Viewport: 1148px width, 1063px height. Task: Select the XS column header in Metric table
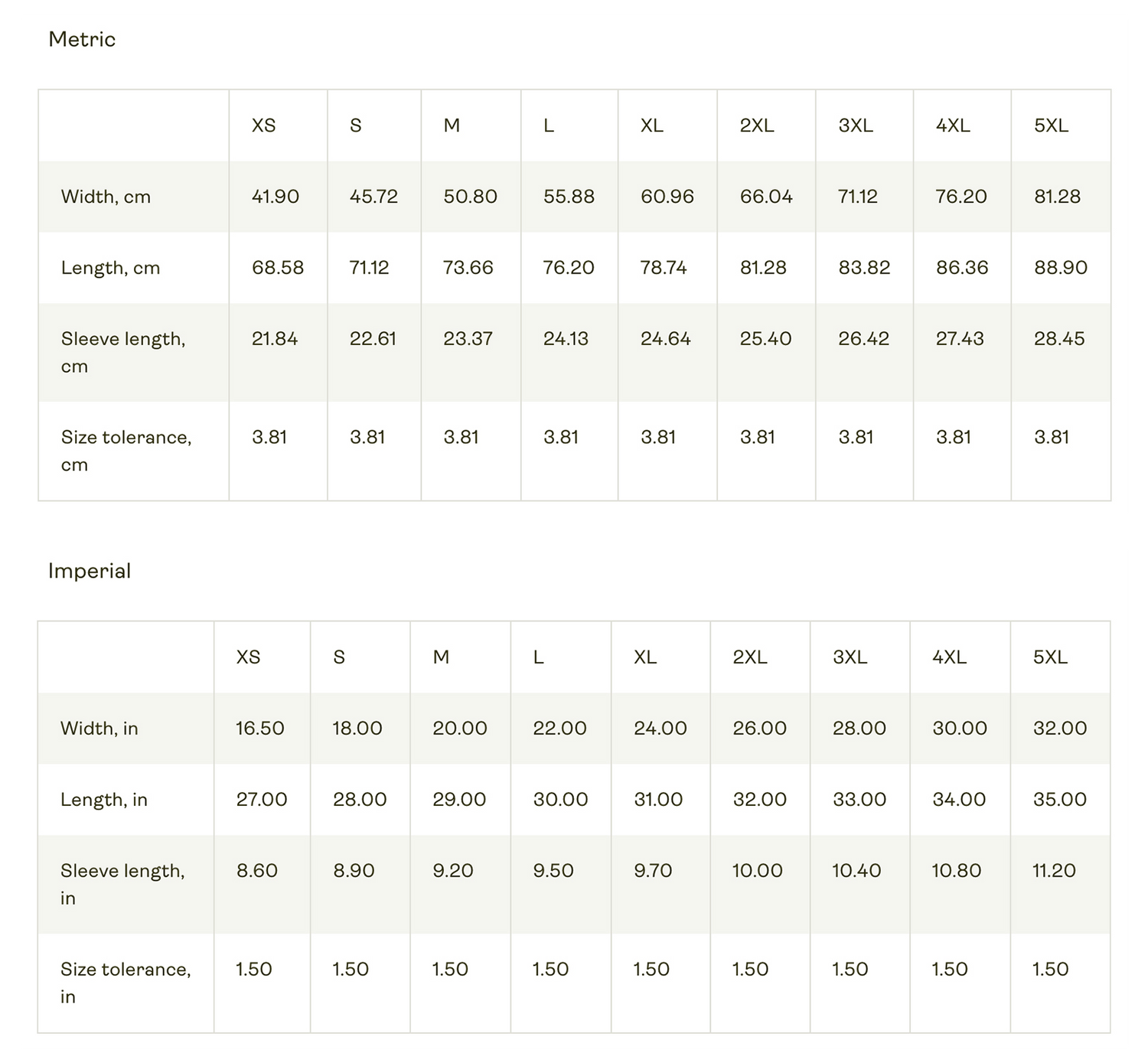click(x=263, y=126)
